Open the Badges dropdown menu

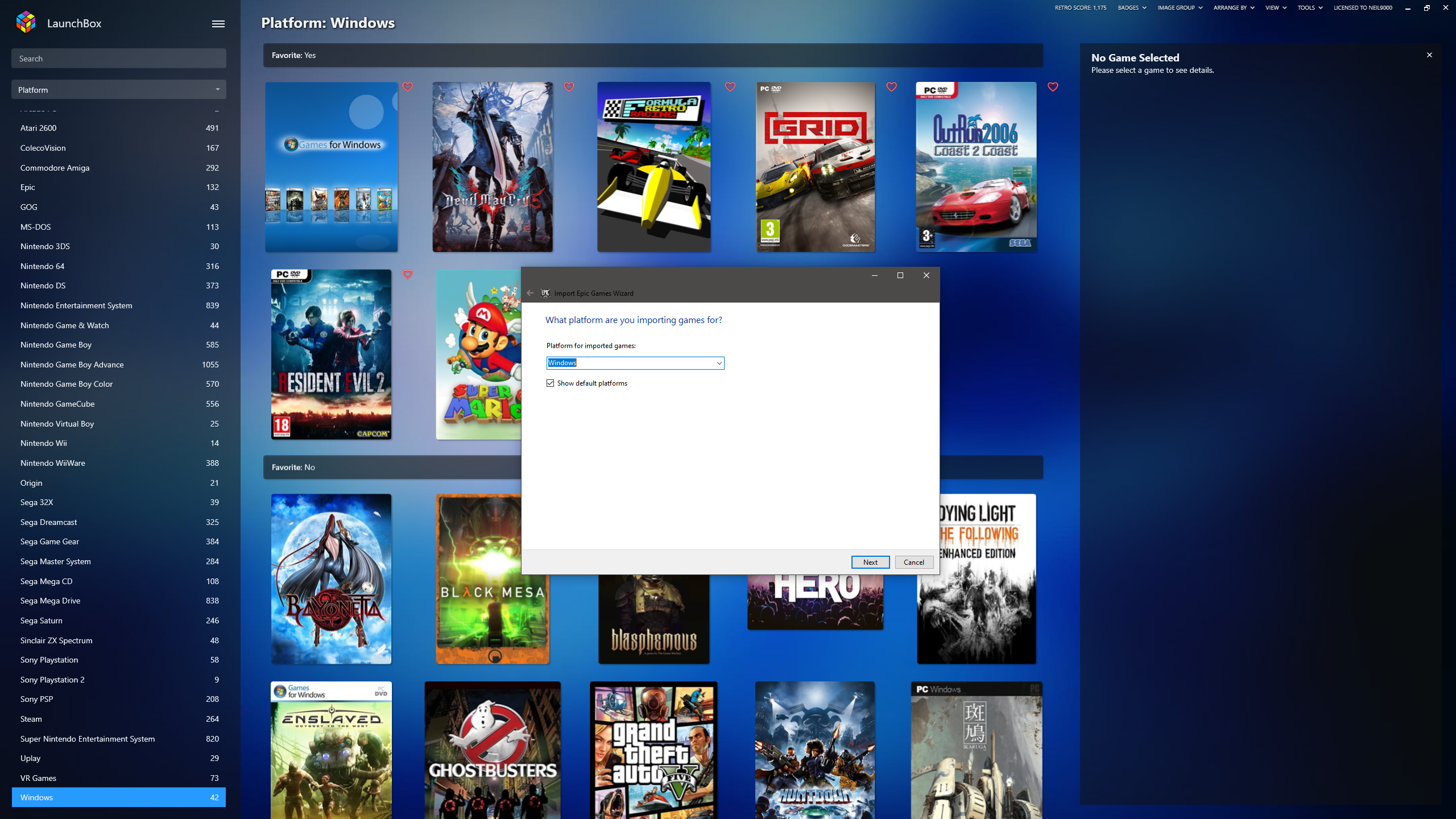click(1132, 8)
